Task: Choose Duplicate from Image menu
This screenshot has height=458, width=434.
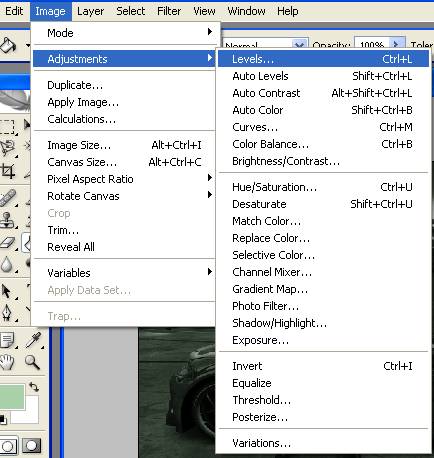Action: coord(124,85)
